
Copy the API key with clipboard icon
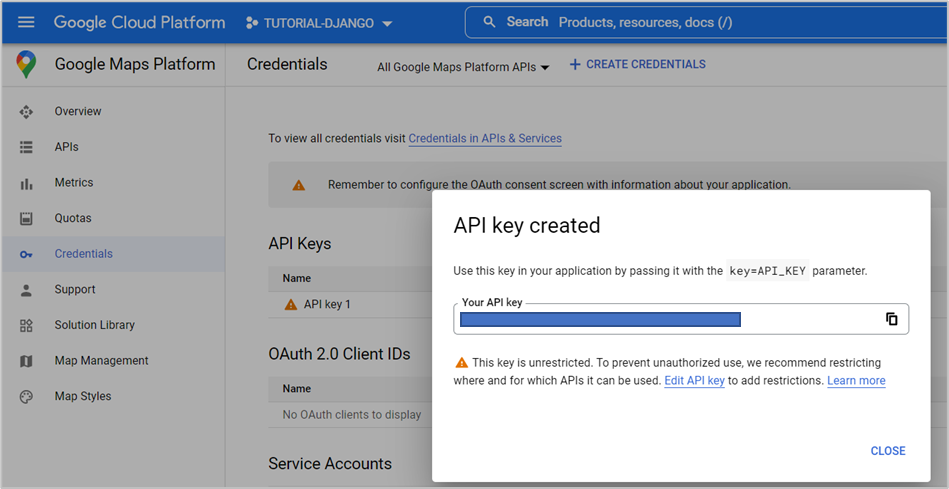tap(892, 319)
